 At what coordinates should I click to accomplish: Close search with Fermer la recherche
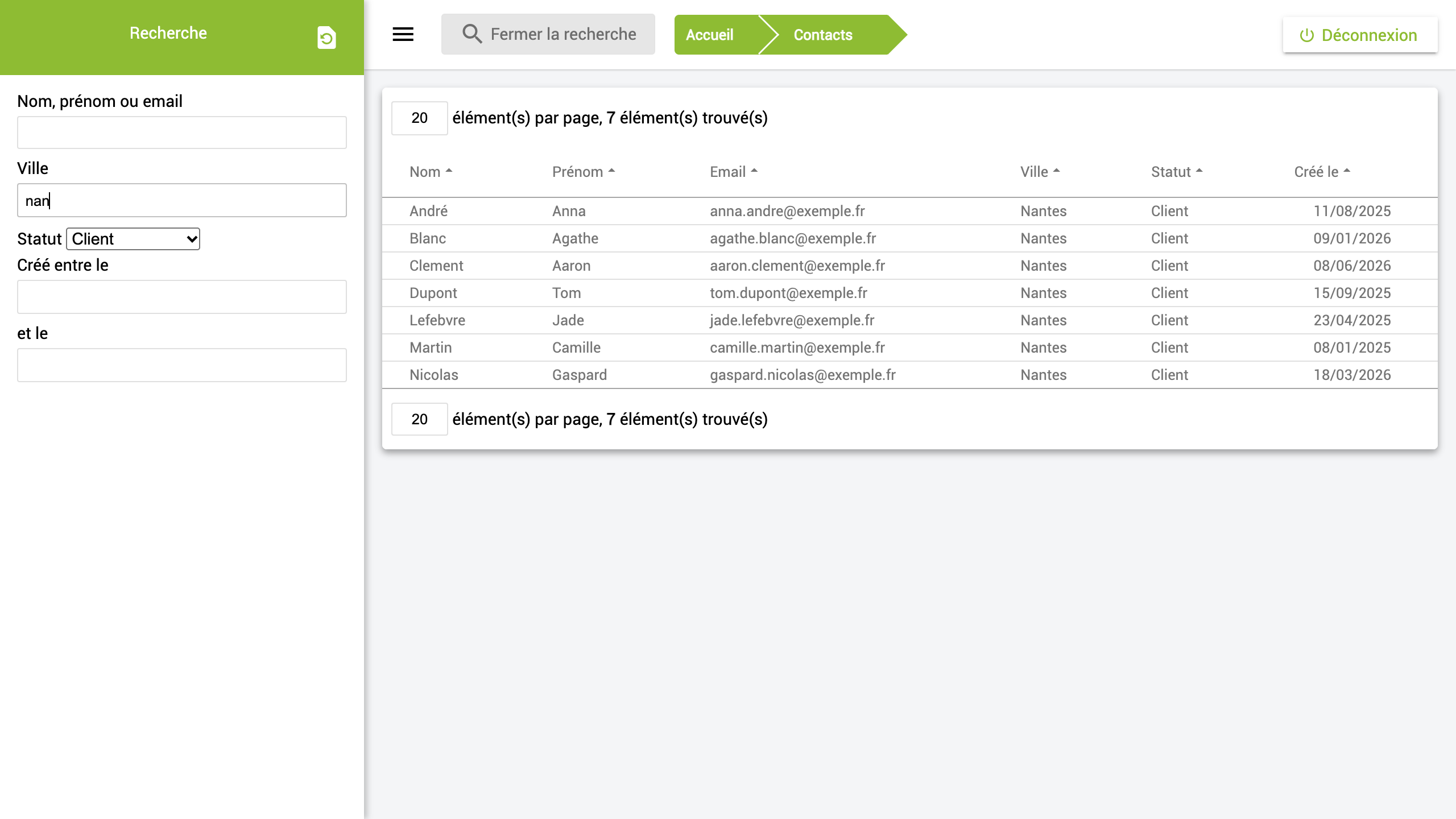tap(548, 34)
